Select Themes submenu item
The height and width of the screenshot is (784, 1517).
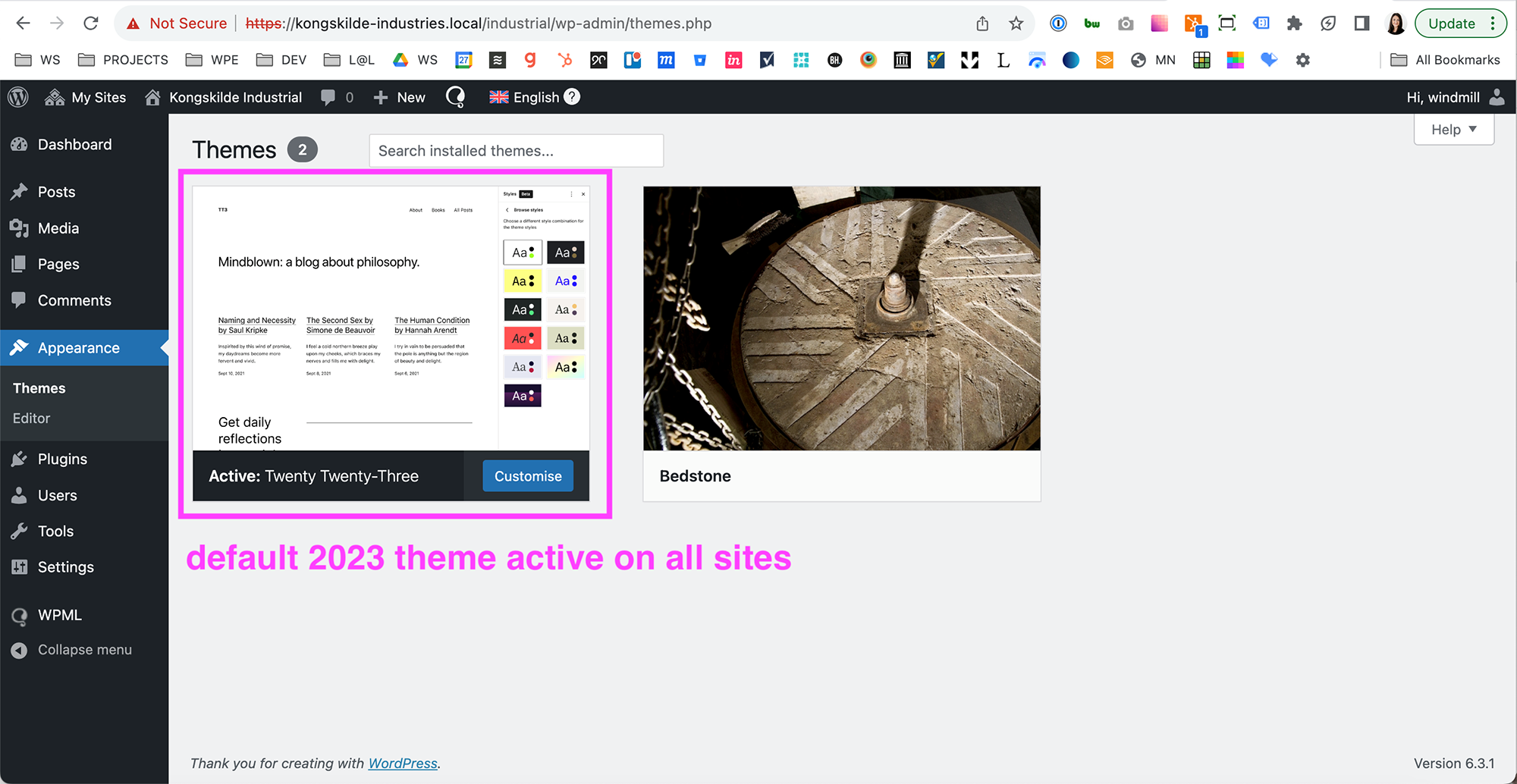39,388
